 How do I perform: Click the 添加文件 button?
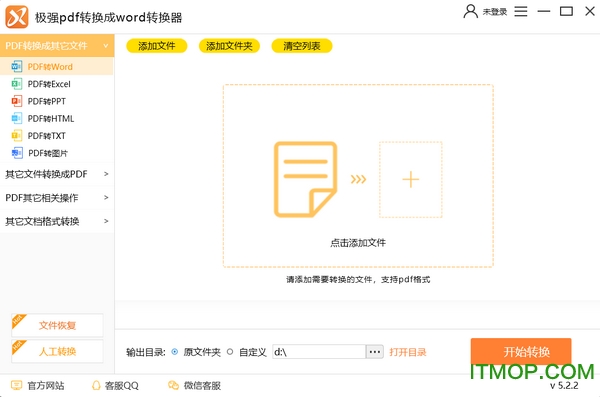[x=157, y=46]
